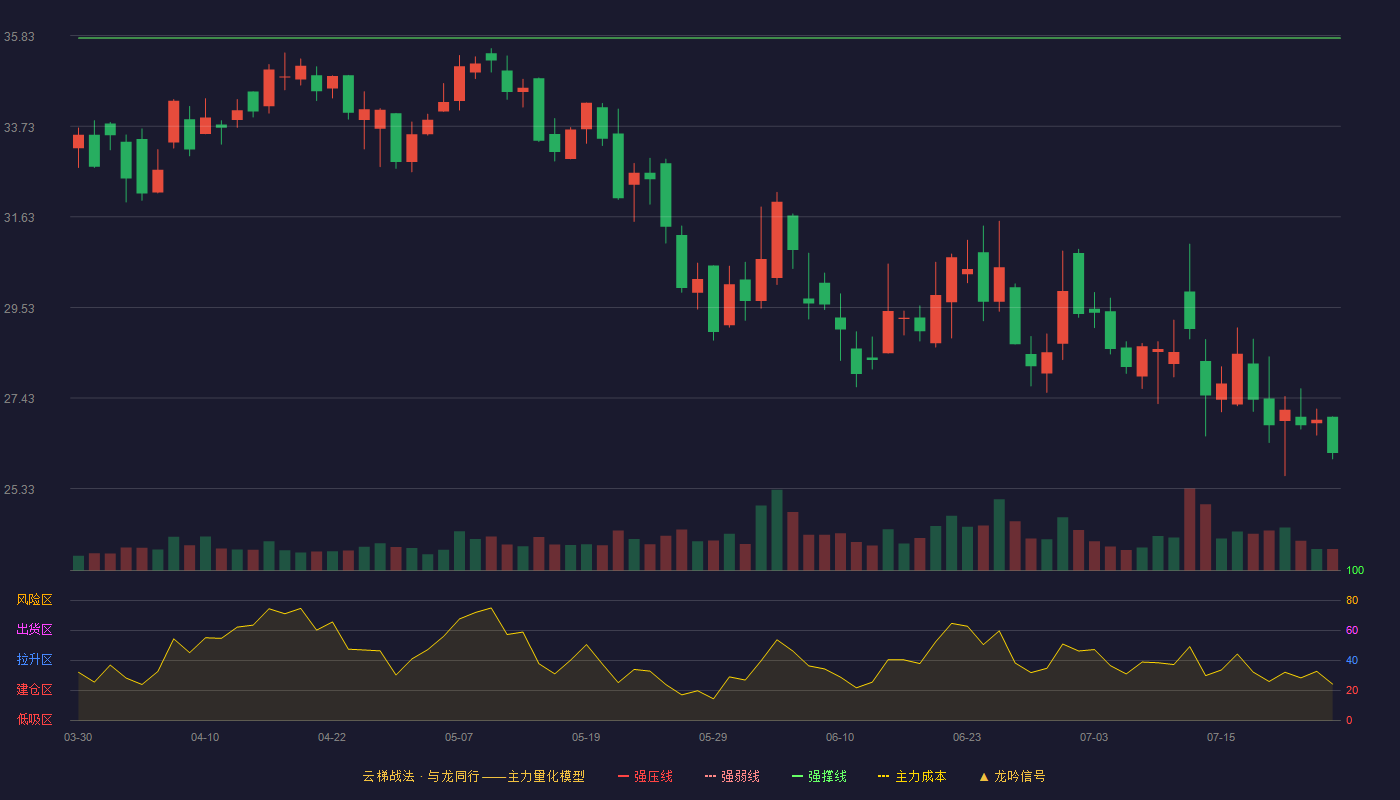Select the 建仓区 zone label
The width and height of the screenshot is (1400, 800).
pyautogui.click(x=34, y=690)
